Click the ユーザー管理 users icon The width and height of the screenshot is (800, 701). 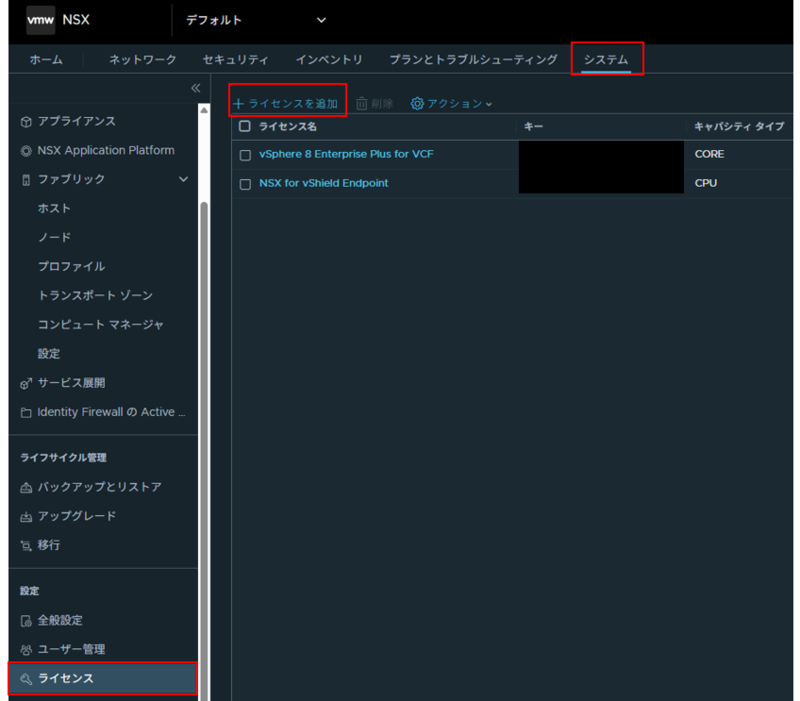[x=26, y=650]
